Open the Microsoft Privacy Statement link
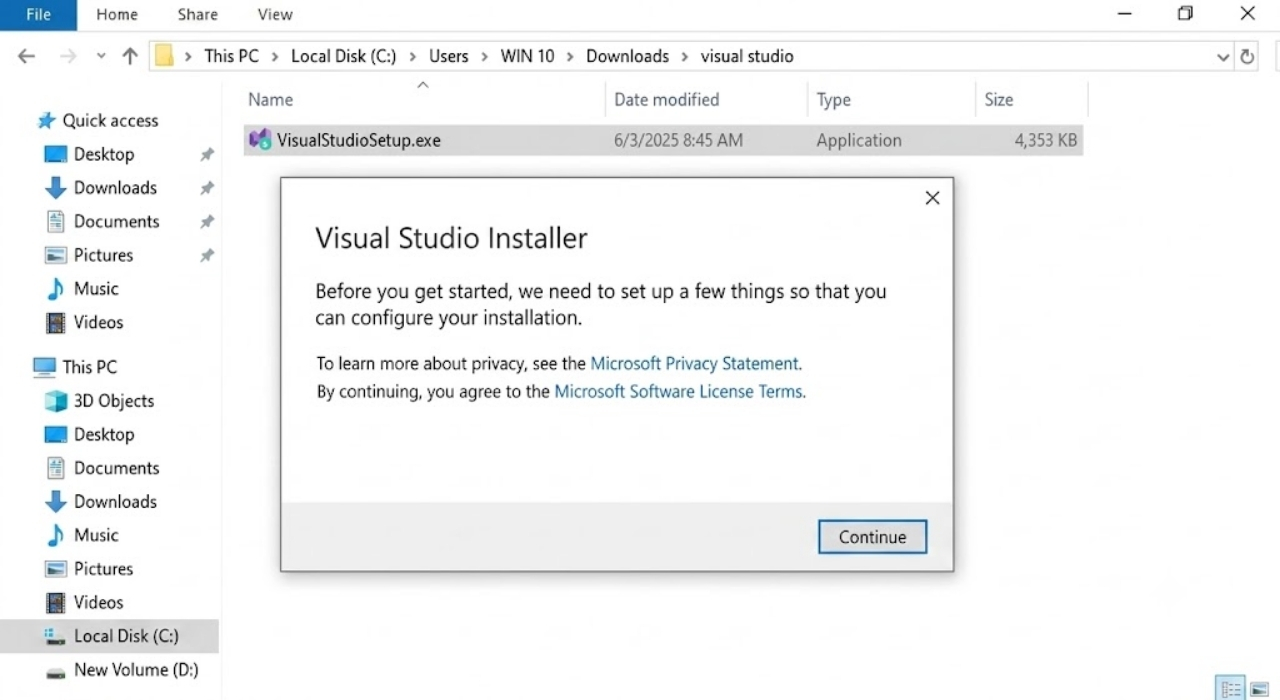The image size is (1280, 700). (694, 363)
